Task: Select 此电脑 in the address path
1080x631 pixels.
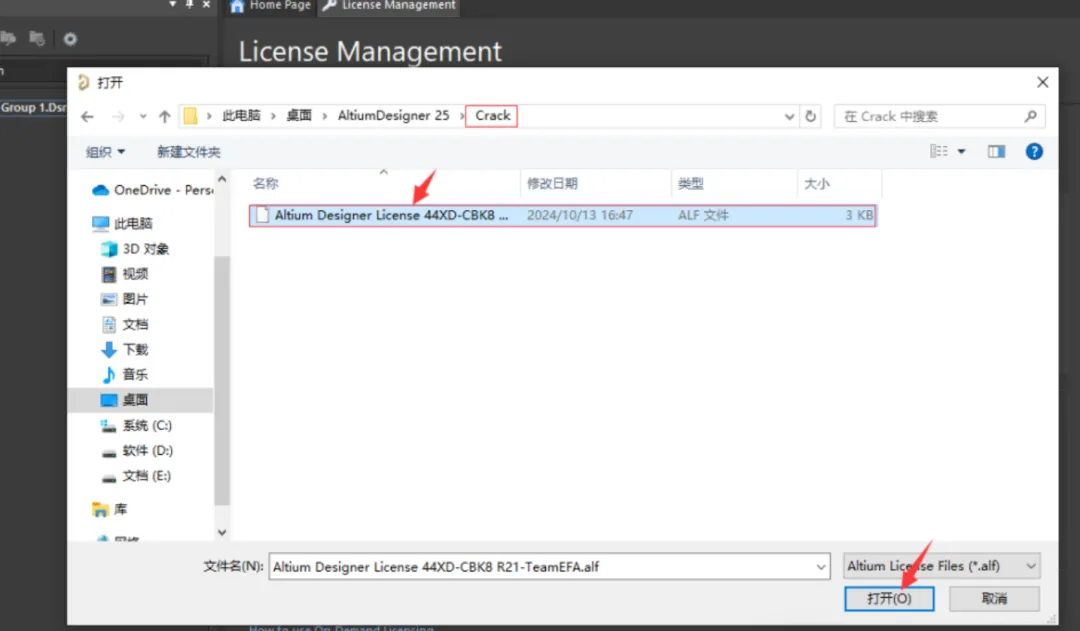Action: (241, 116)
